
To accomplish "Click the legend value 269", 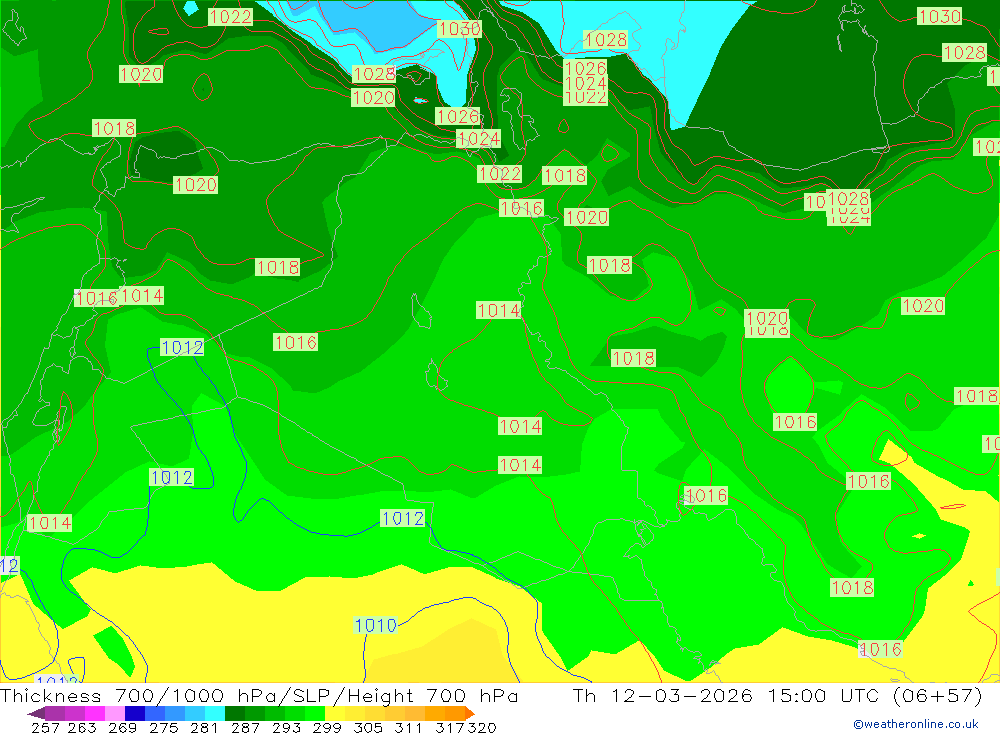I will pos(122,727).
